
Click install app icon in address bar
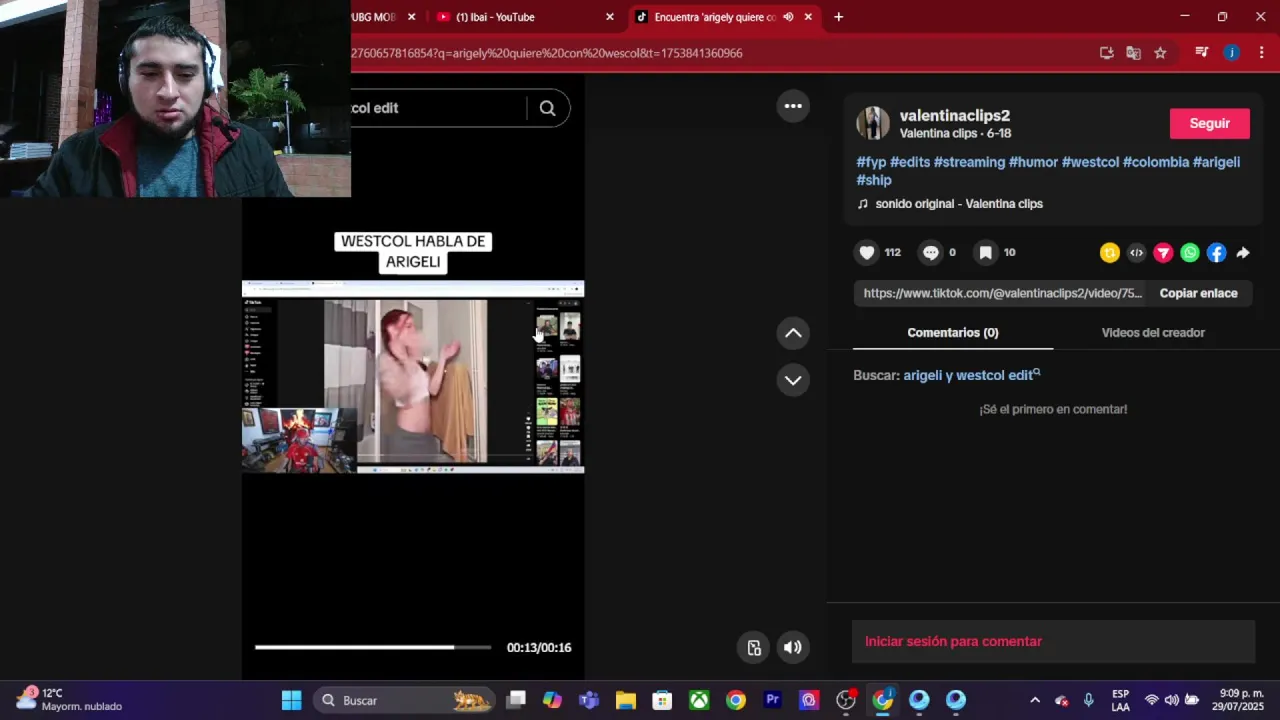pyautogui.click(x=1106, y=53)
